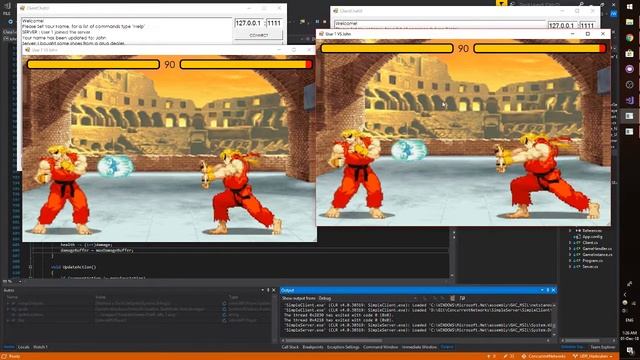Click the taskbar clock showing 1:26 AM
Image resolution: width=640 pixels, height=360 pixels.
(630, 336)
